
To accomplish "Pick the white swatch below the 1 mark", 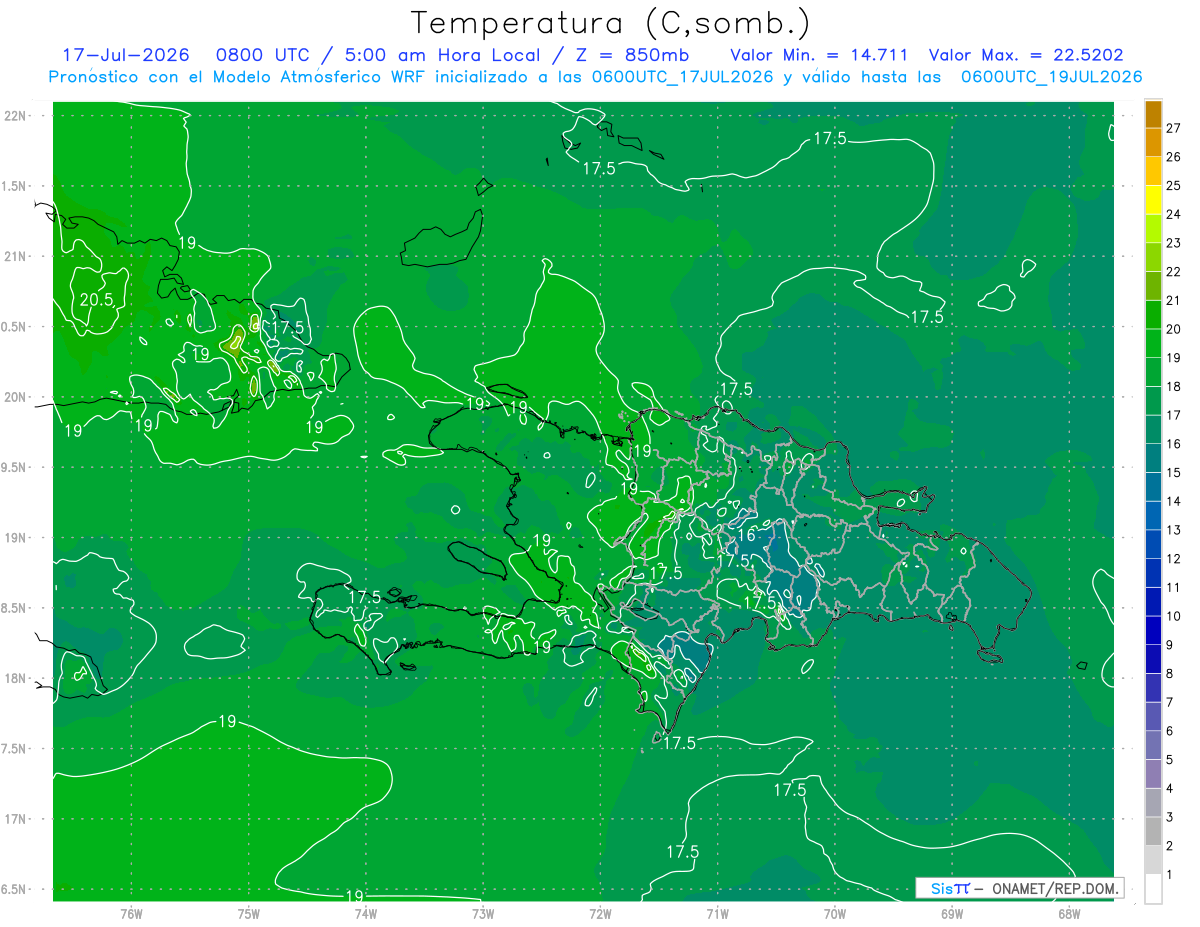I will point(1153,889).
